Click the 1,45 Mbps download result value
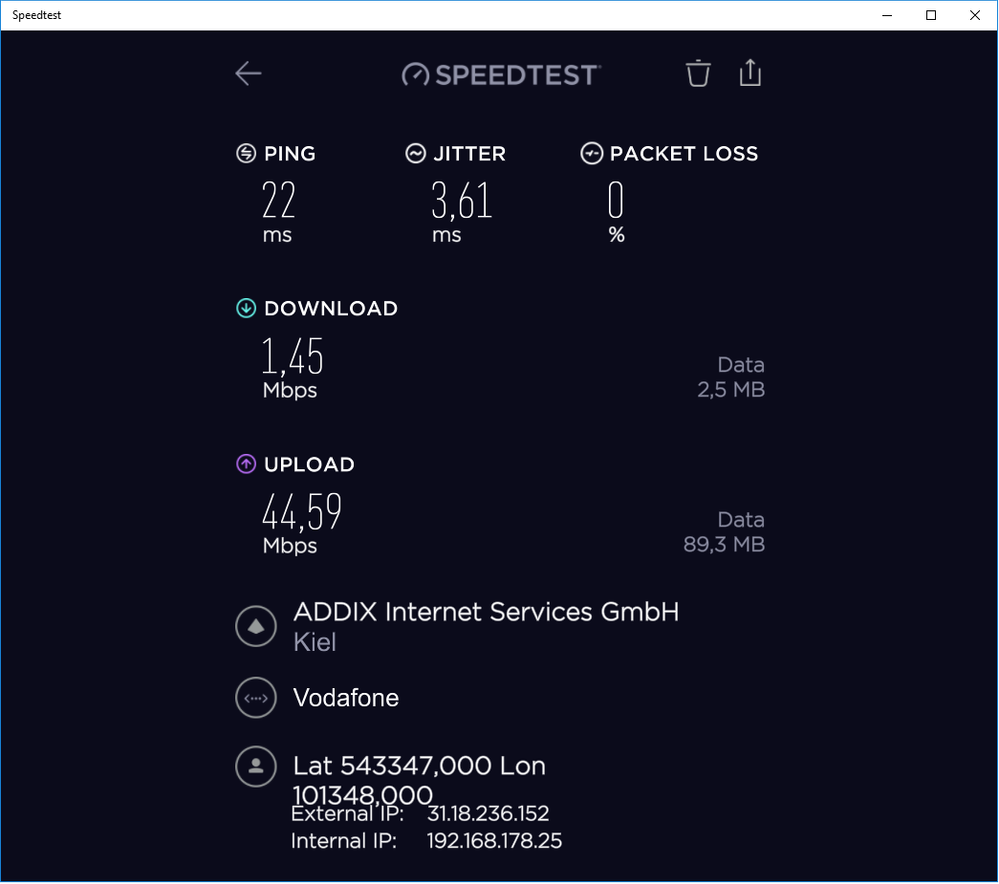 pyautogui.click(x=292, y=357)
